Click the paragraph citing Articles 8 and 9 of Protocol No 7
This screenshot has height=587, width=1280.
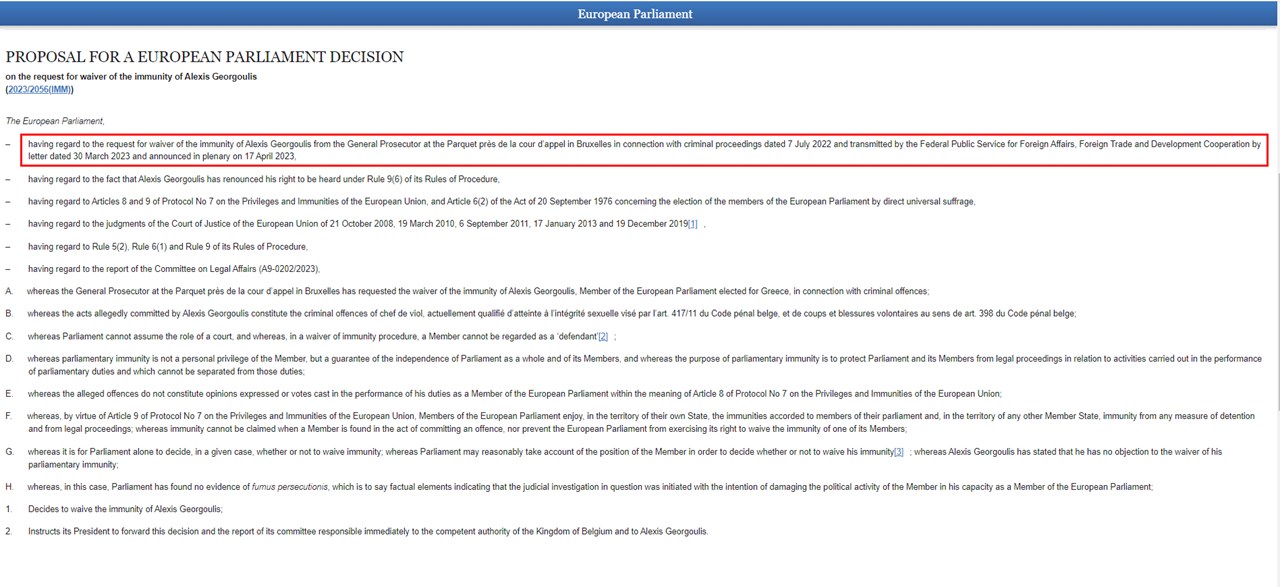coord(500,202)
